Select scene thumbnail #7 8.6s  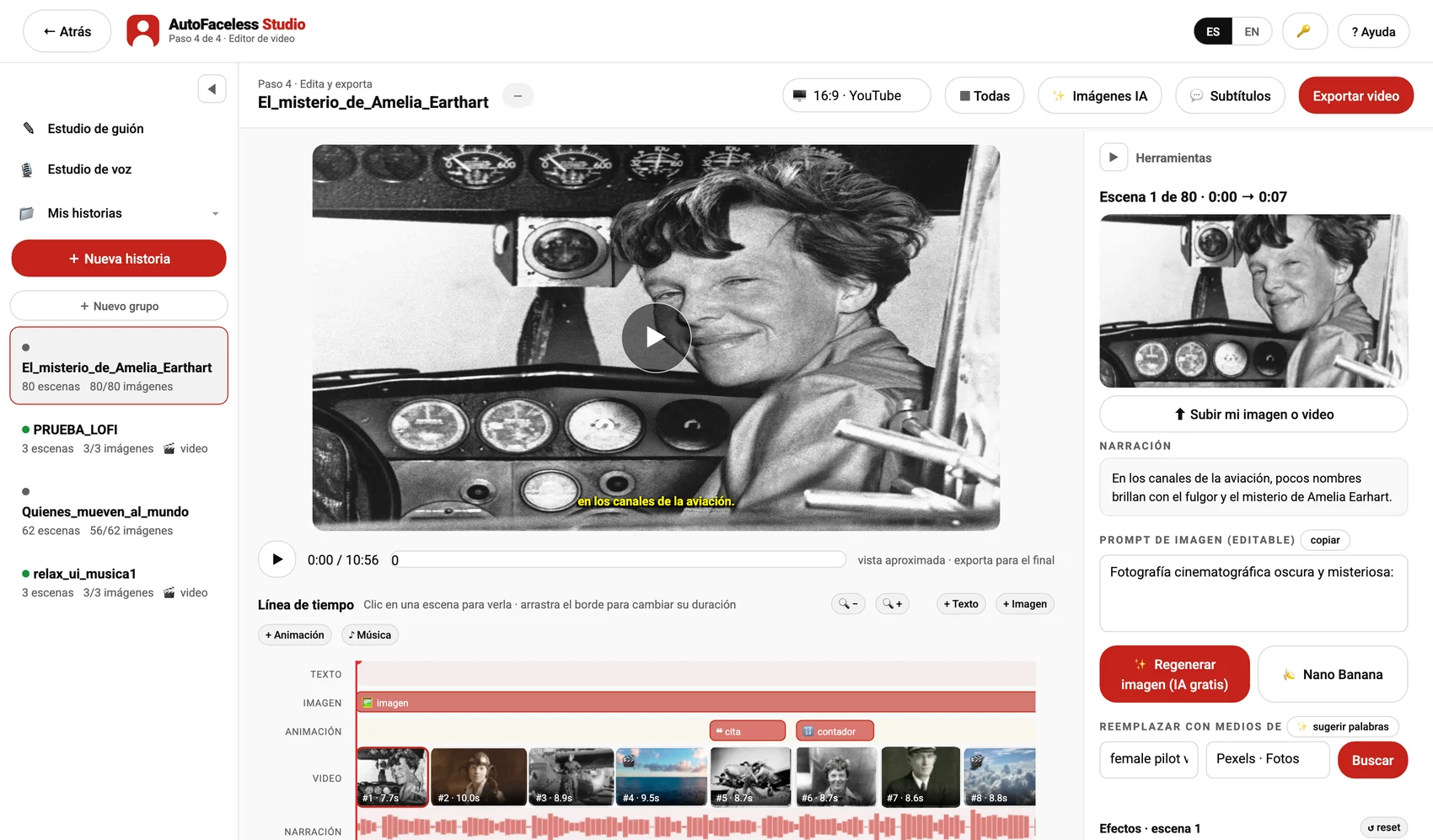click(920, 777)
